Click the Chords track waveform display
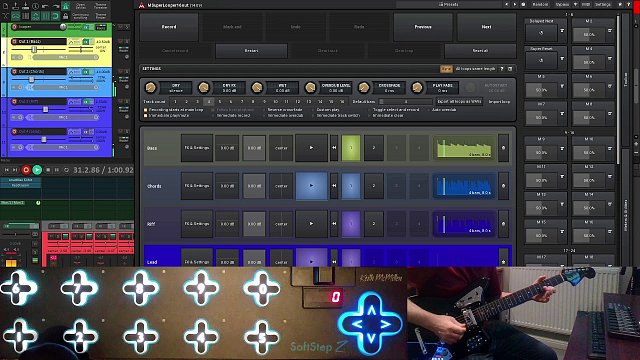The height and width of the screenshot is (360, 640). [464, 186]
